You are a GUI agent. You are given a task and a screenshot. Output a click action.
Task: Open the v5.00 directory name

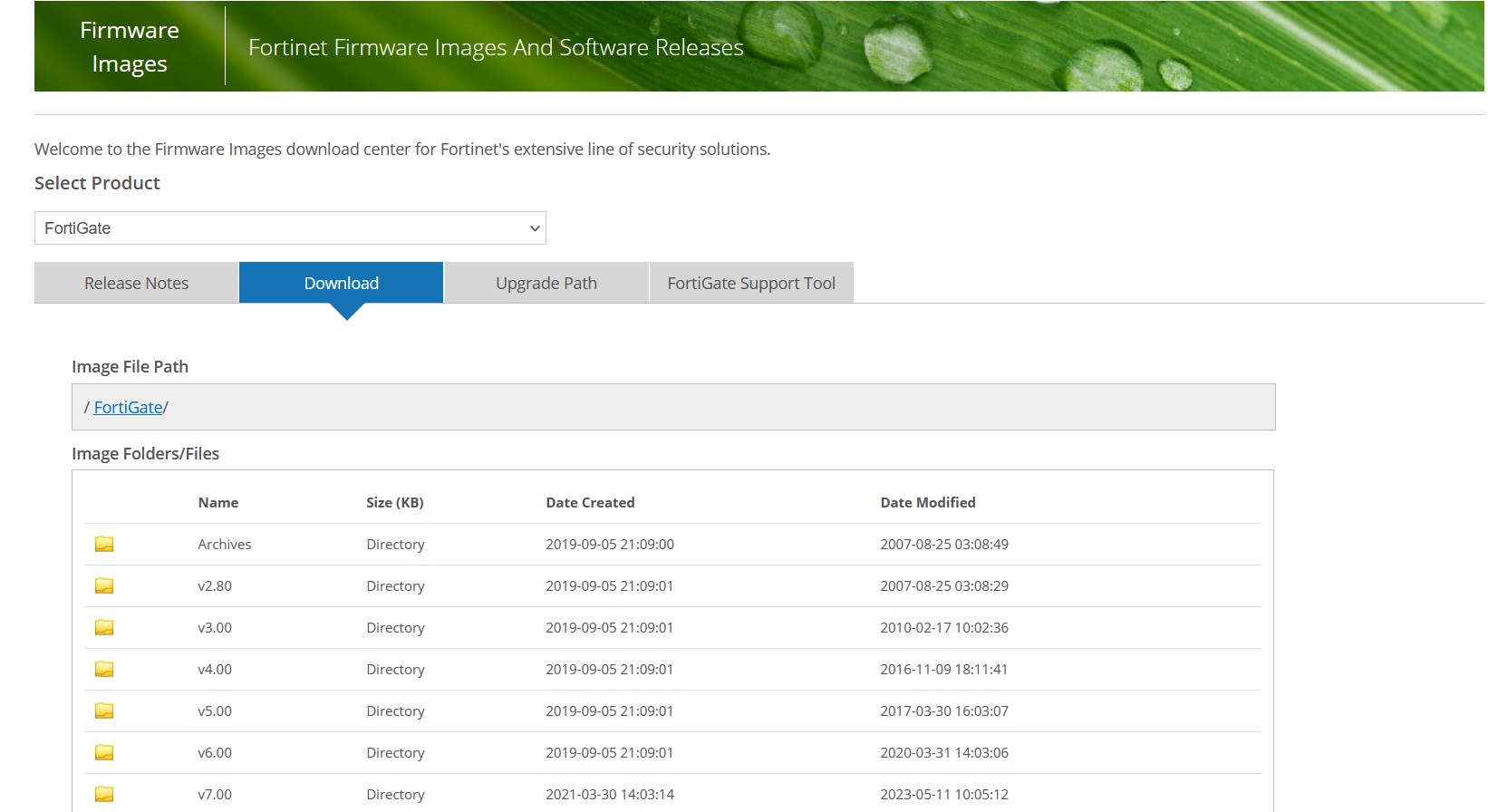[215, 711]
